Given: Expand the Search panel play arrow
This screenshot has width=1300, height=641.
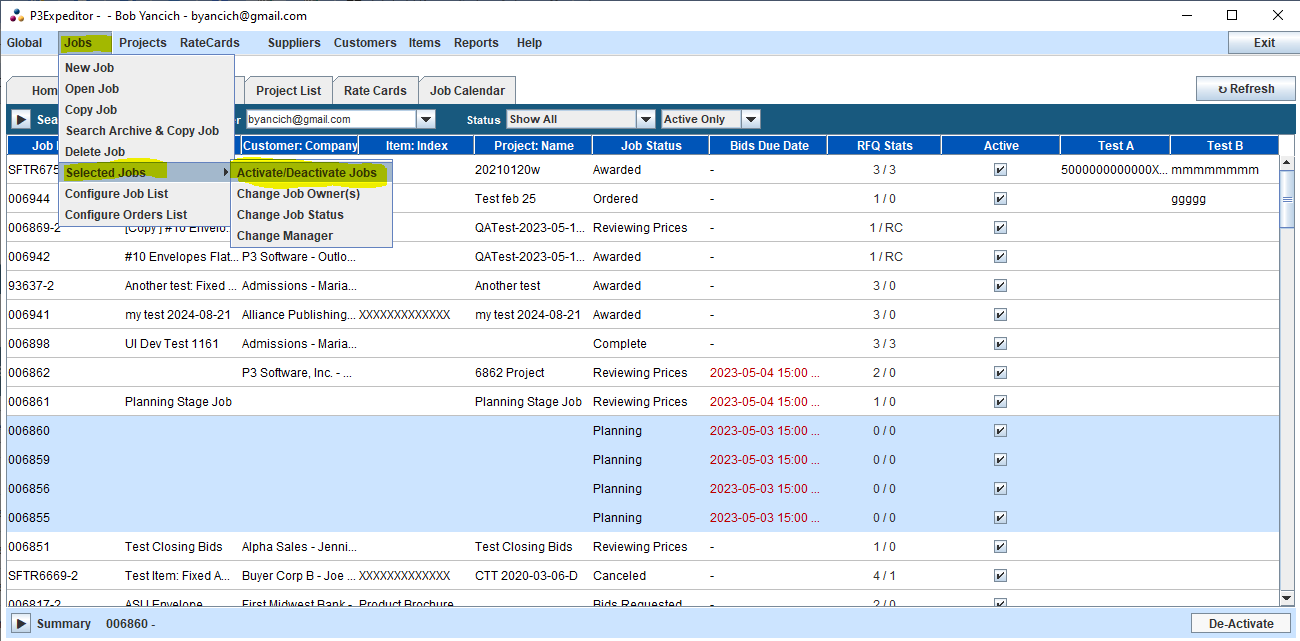Looking at the screenshot, I should coord(21,120).
